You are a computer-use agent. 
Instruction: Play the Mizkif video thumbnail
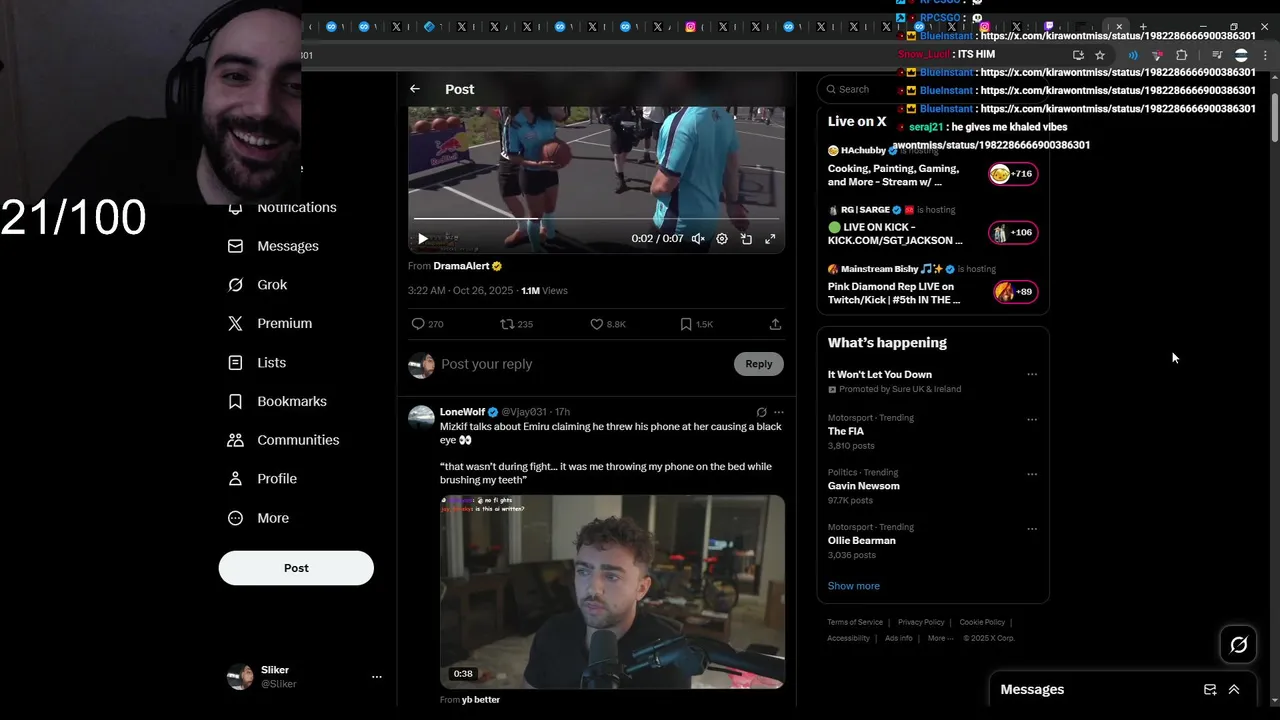612,591
